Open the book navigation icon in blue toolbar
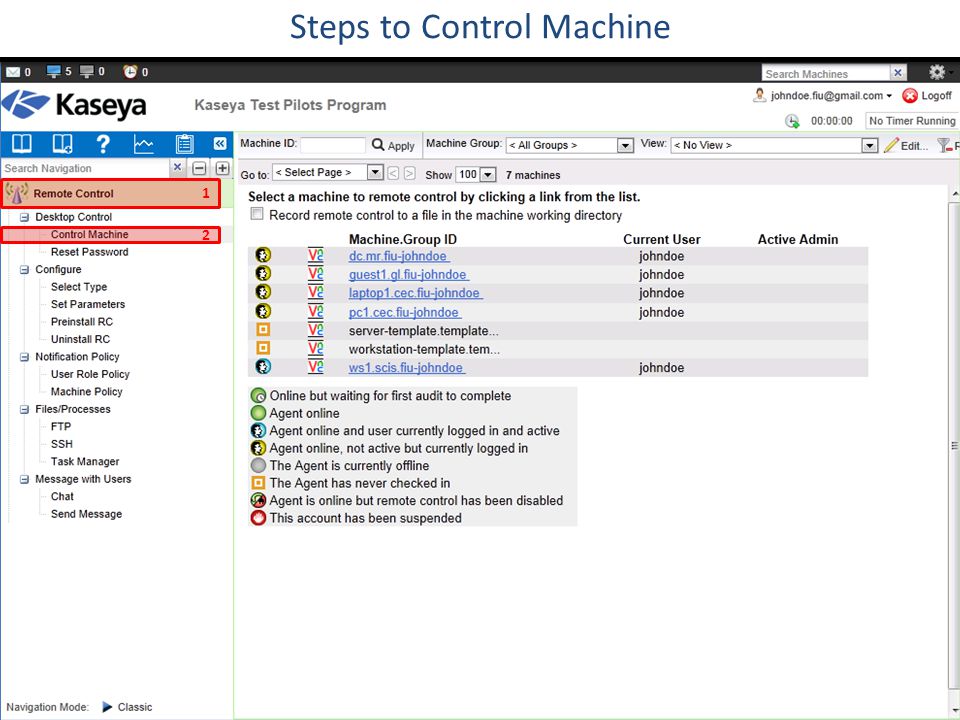Viewport: 960px width, 720px height. (x=22, y=143)
